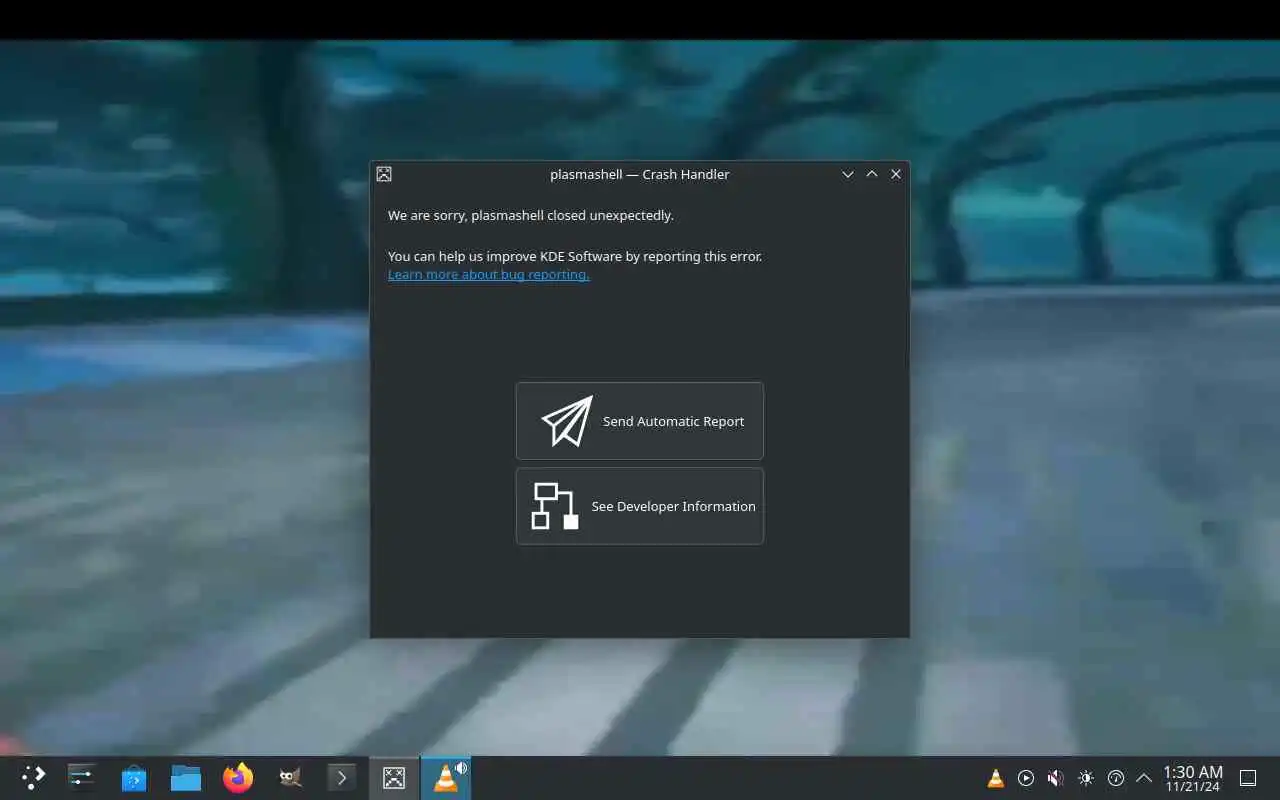Viewport: 1280px width, 800px height.
Task: Open GIMP from the taskbar
Action: [290, 777]
